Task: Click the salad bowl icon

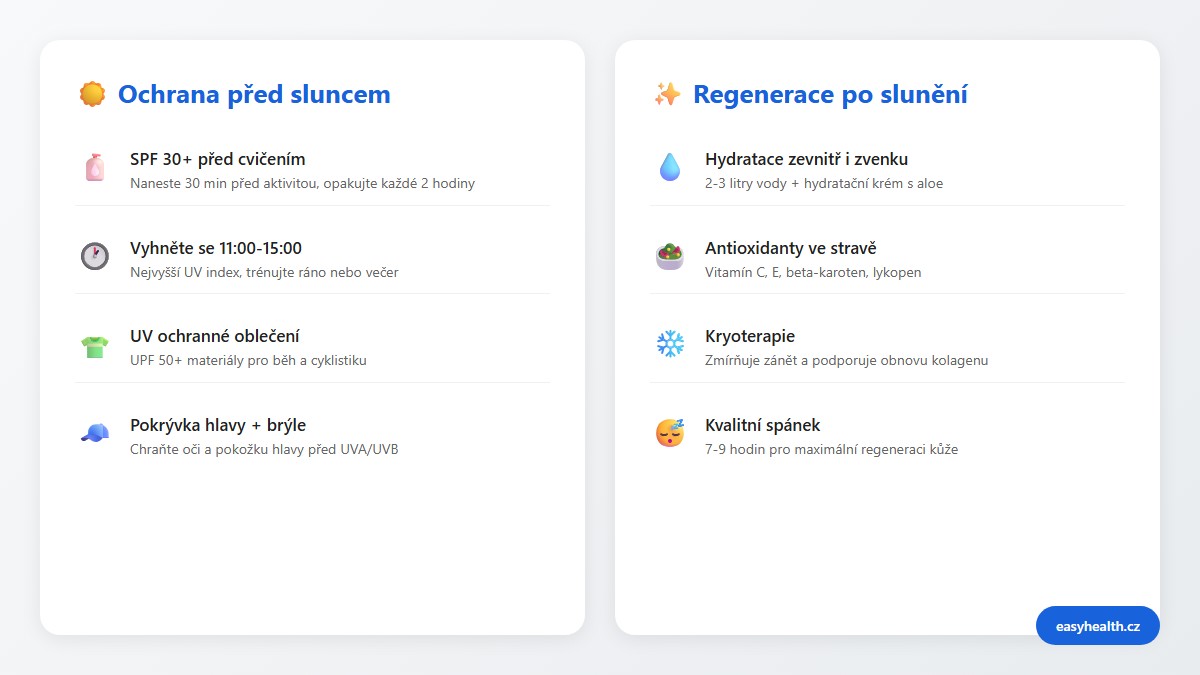Action: click(670, 256)
